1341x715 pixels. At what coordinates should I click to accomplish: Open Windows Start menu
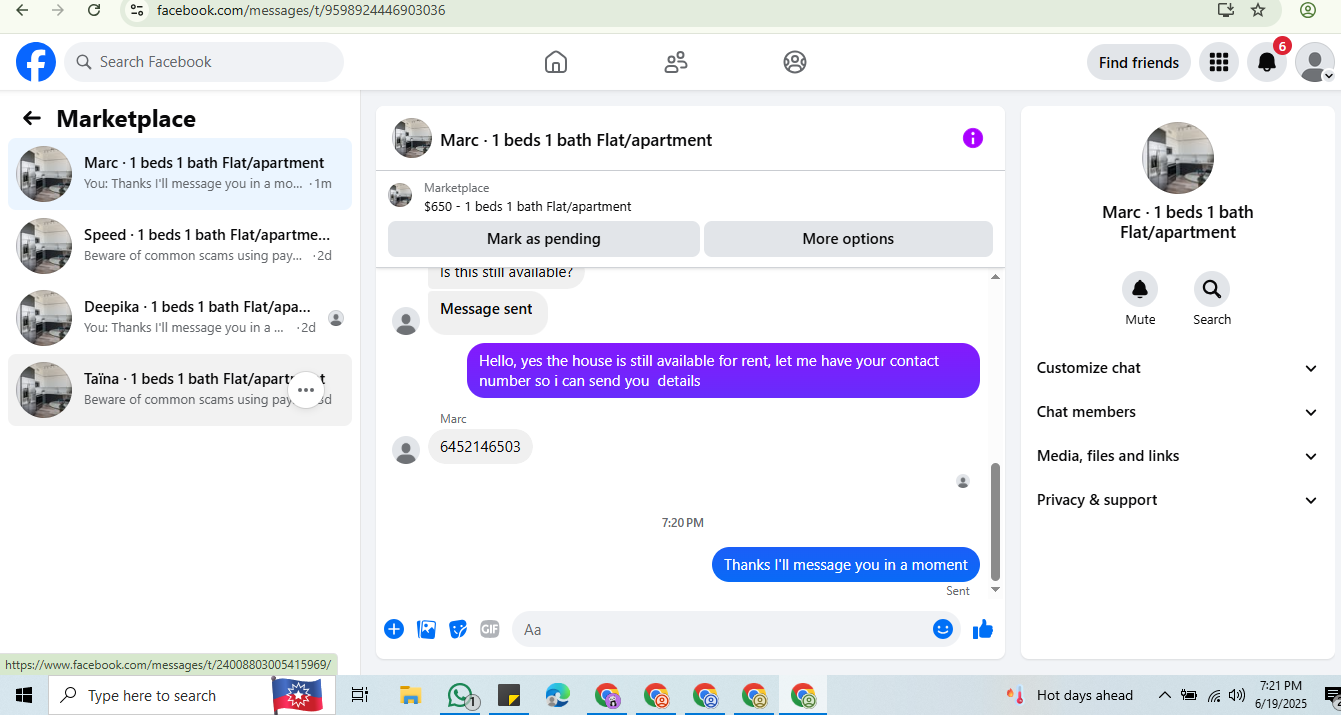point(23,695)
